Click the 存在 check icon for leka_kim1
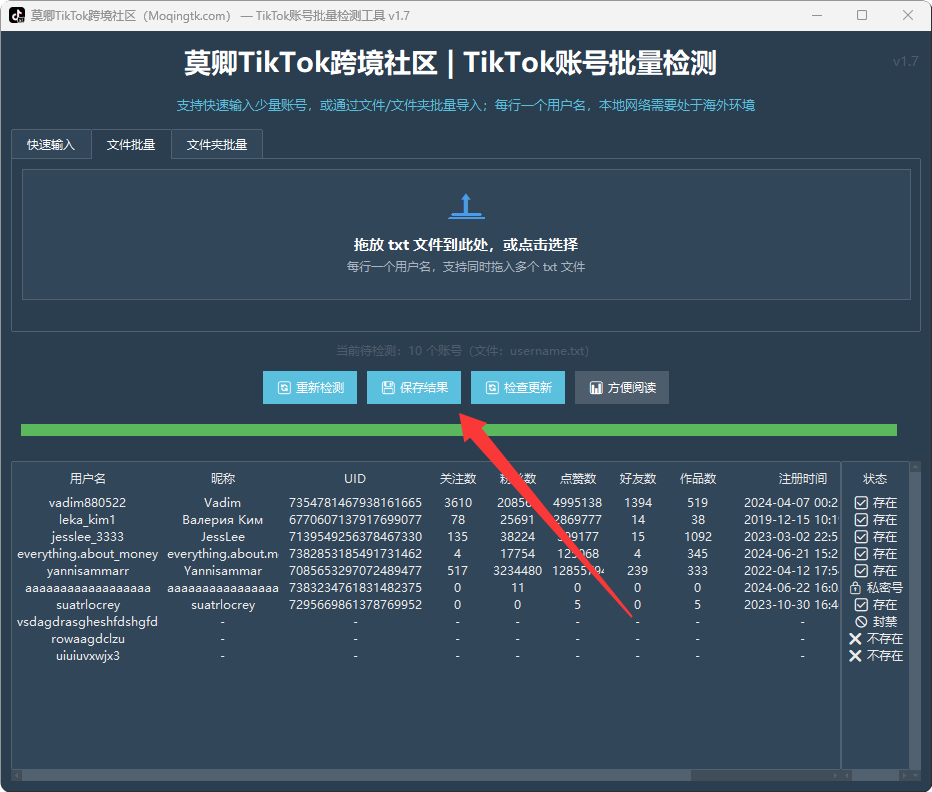The height and width of the screenshot is (792, 932). (x=861, y=520)
